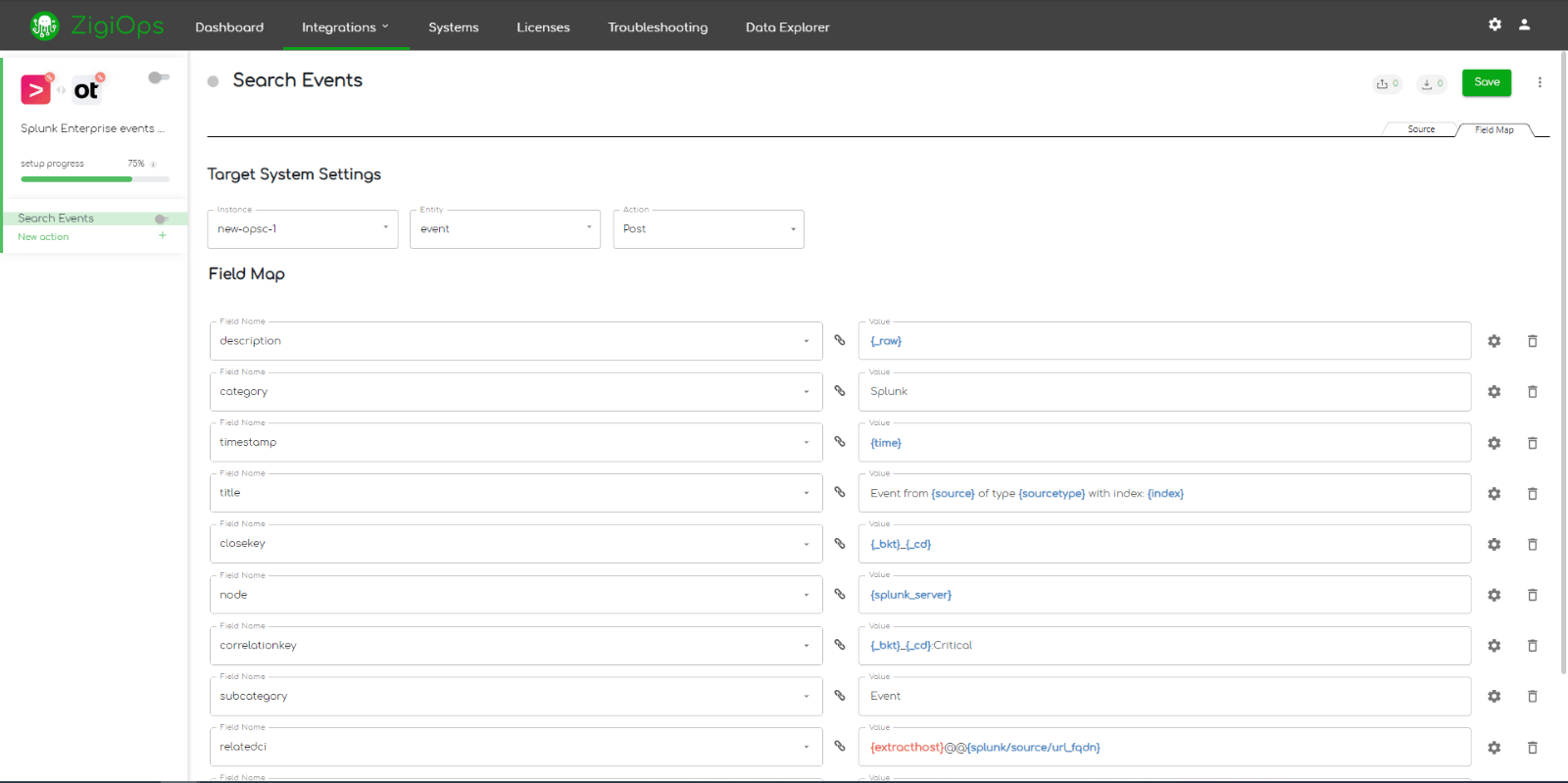
Task: Click Value field containing {splunk_server}
Action: click(x=1165, y=595)
